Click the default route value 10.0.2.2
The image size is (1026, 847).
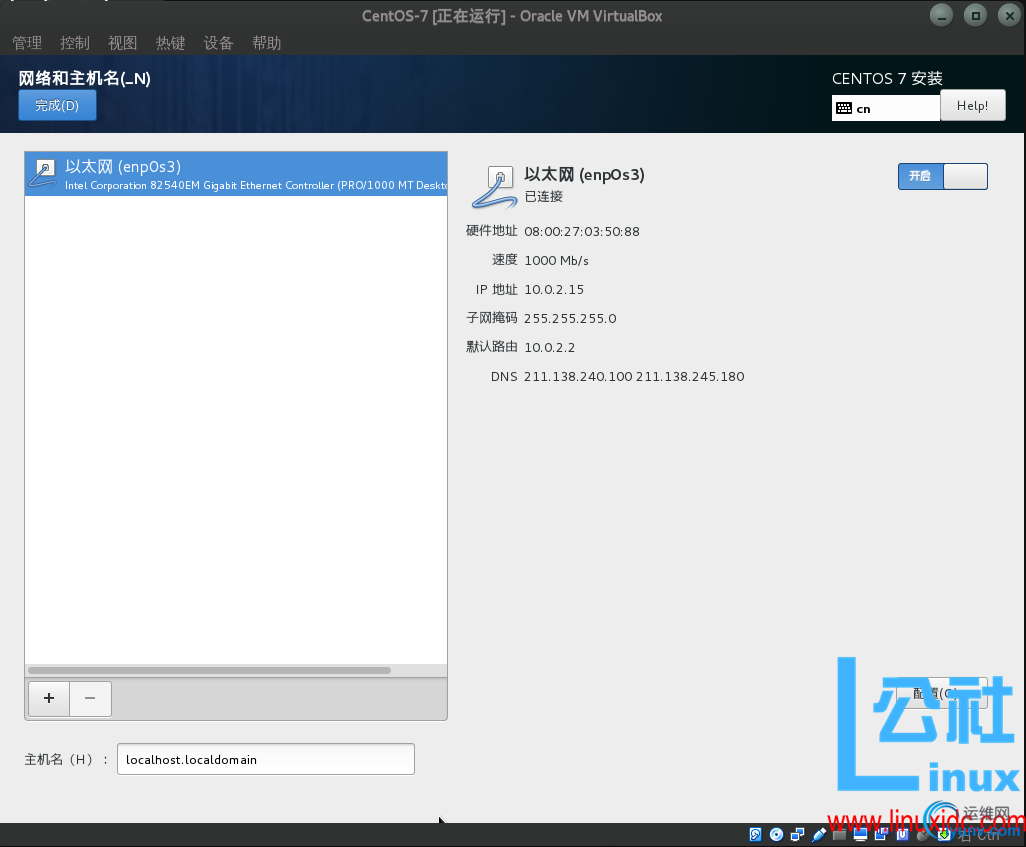549,348
